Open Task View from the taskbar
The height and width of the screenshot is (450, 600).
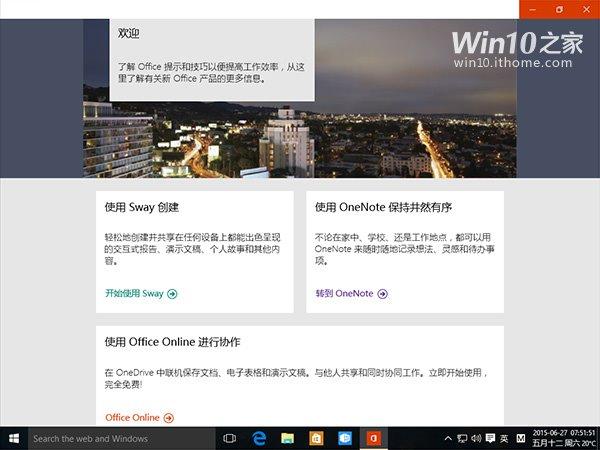(229, 439)
